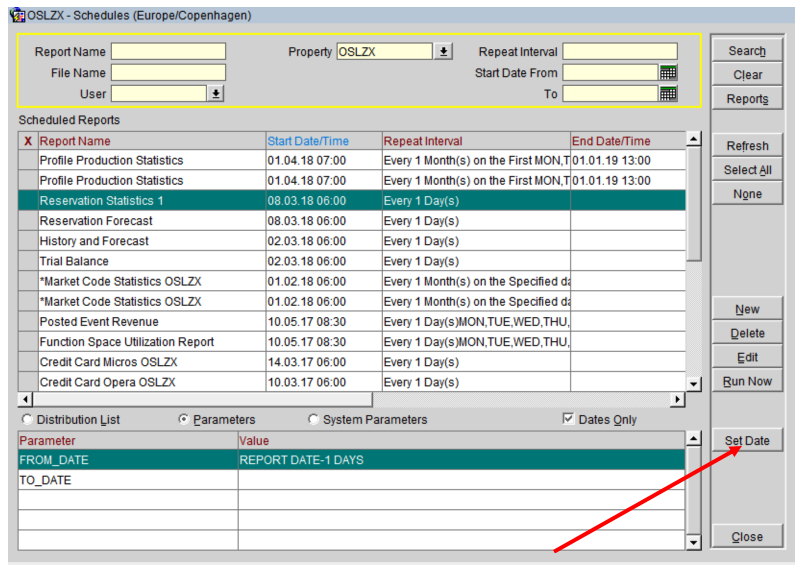
Task: Expand the Property dropdown arrow
Action: click(x=443, y=52)
